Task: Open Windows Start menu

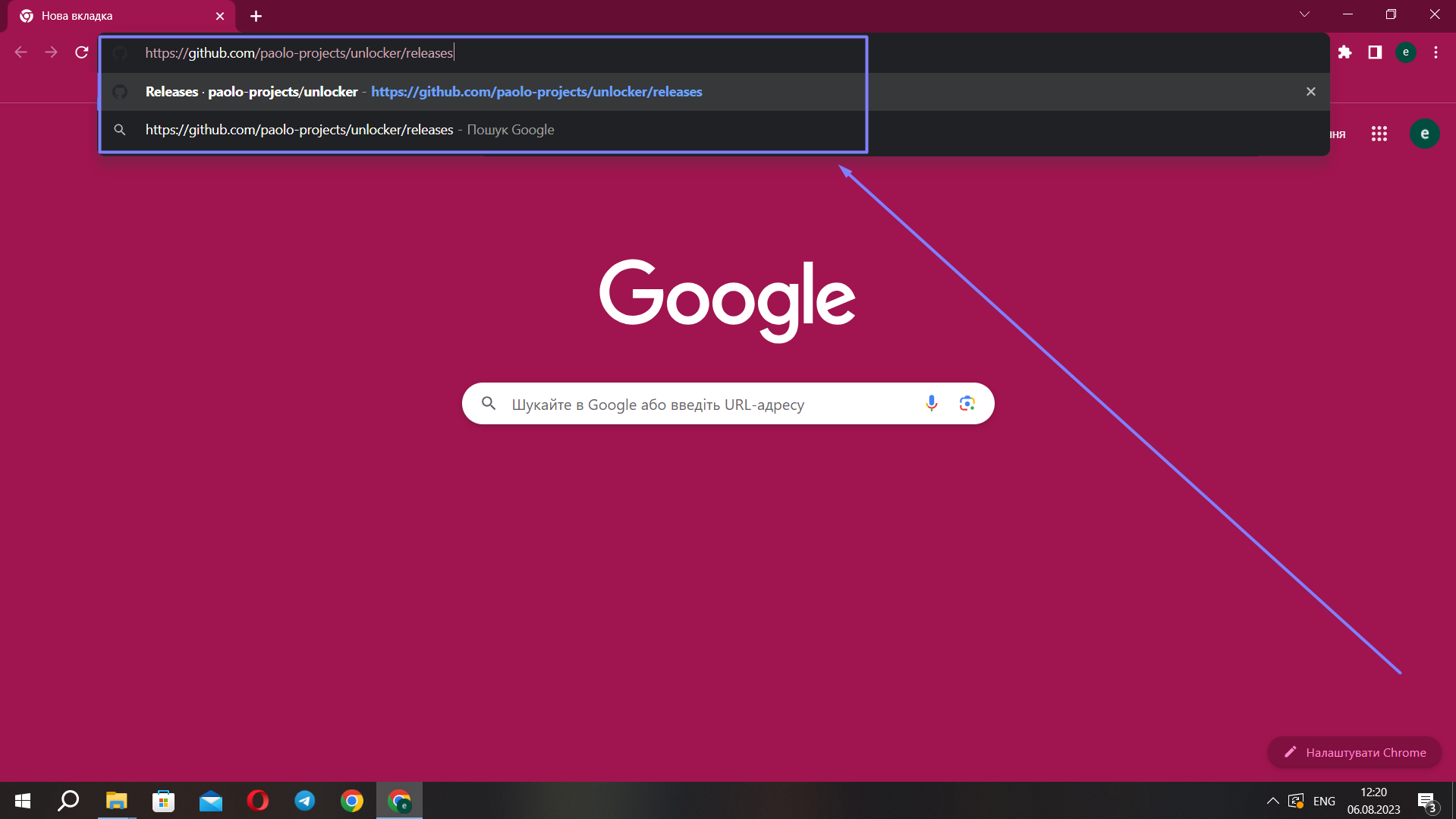Action: (23, 801)
